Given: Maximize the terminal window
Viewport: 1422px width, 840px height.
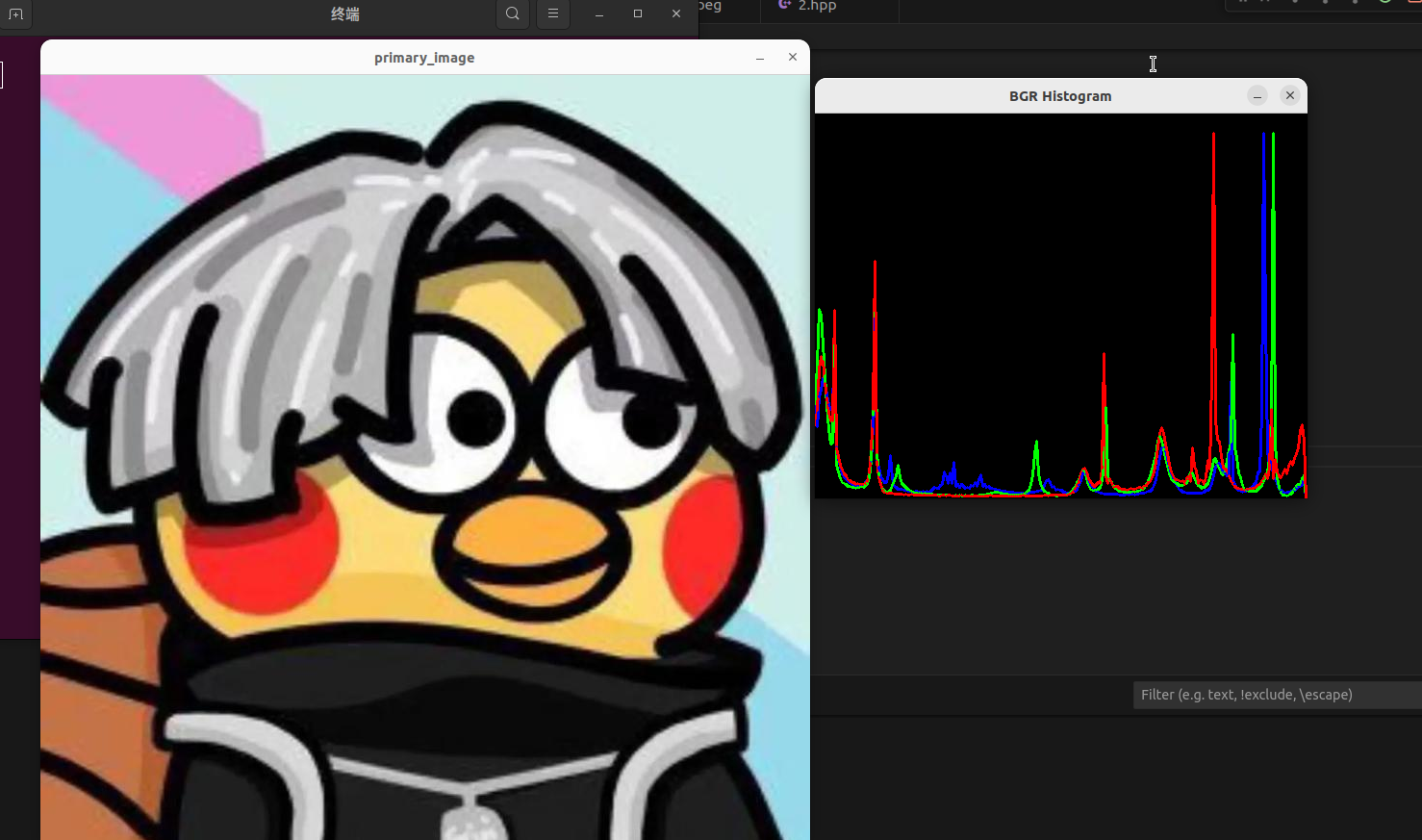Looking at the screenshot, I should click(638, 13).
